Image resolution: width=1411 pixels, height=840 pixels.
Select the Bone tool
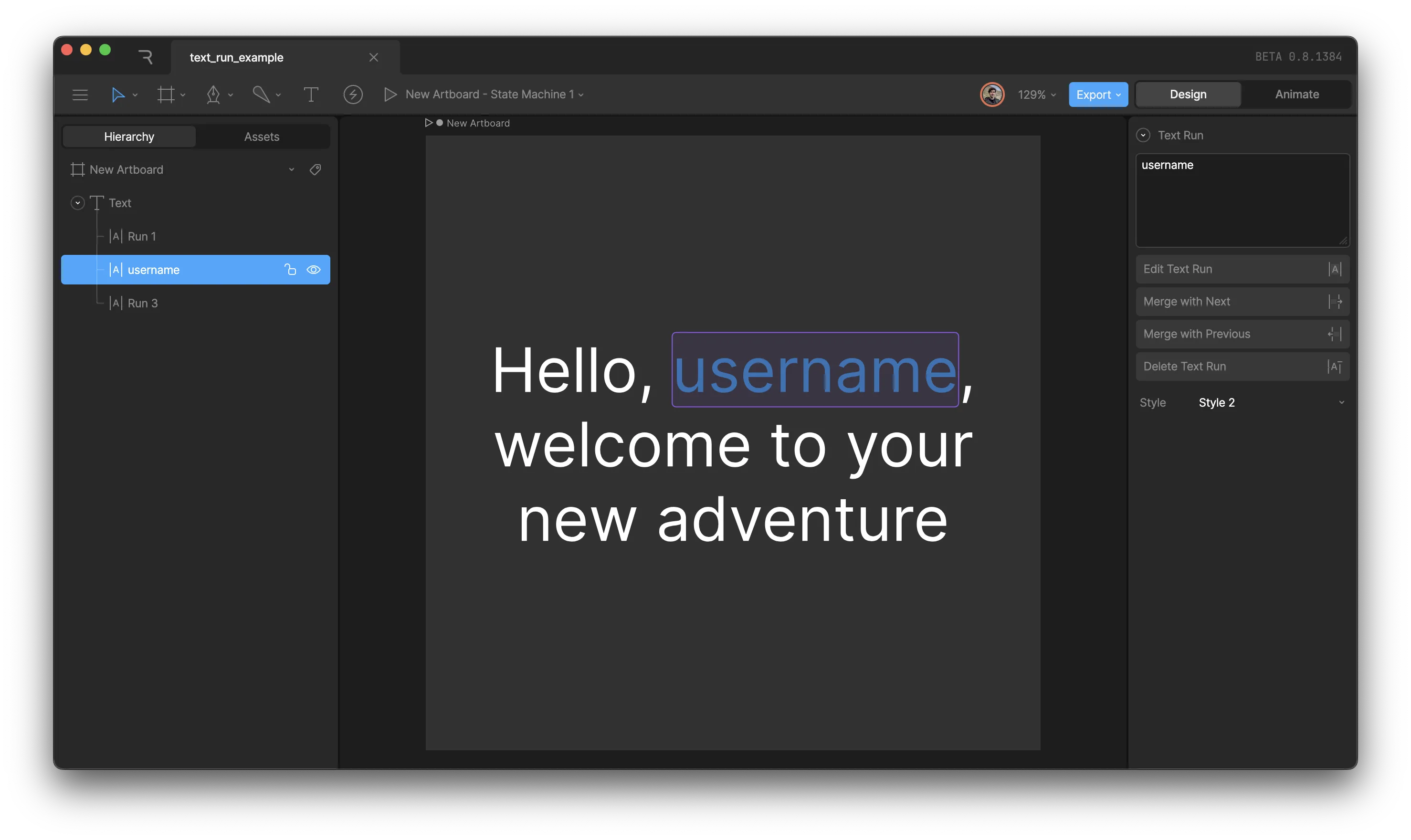[x=260, y=94]
